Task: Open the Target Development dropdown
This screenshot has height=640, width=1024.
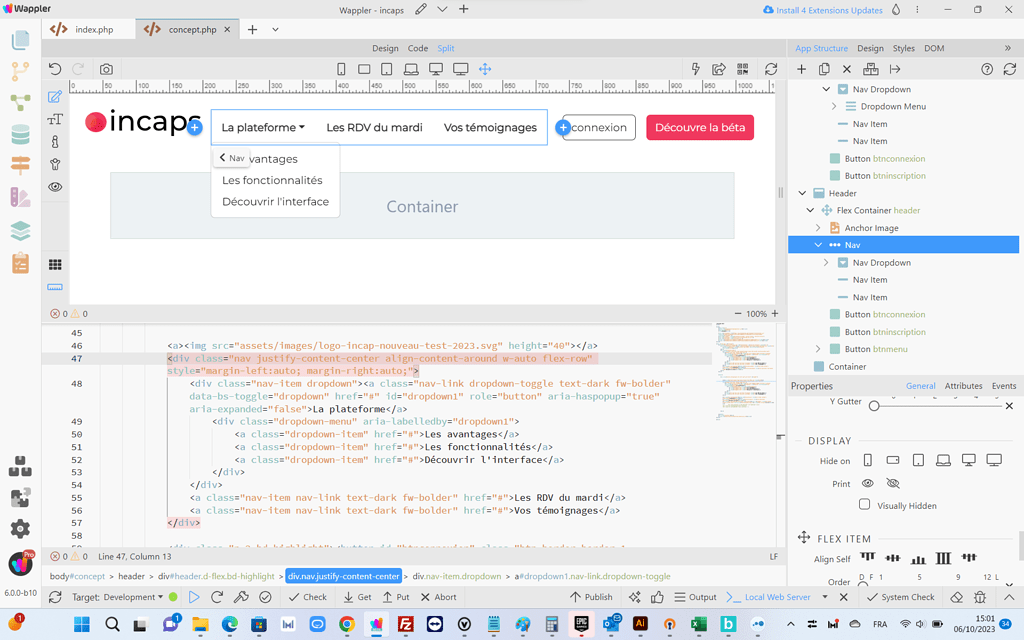Action: tap(125, 597)
